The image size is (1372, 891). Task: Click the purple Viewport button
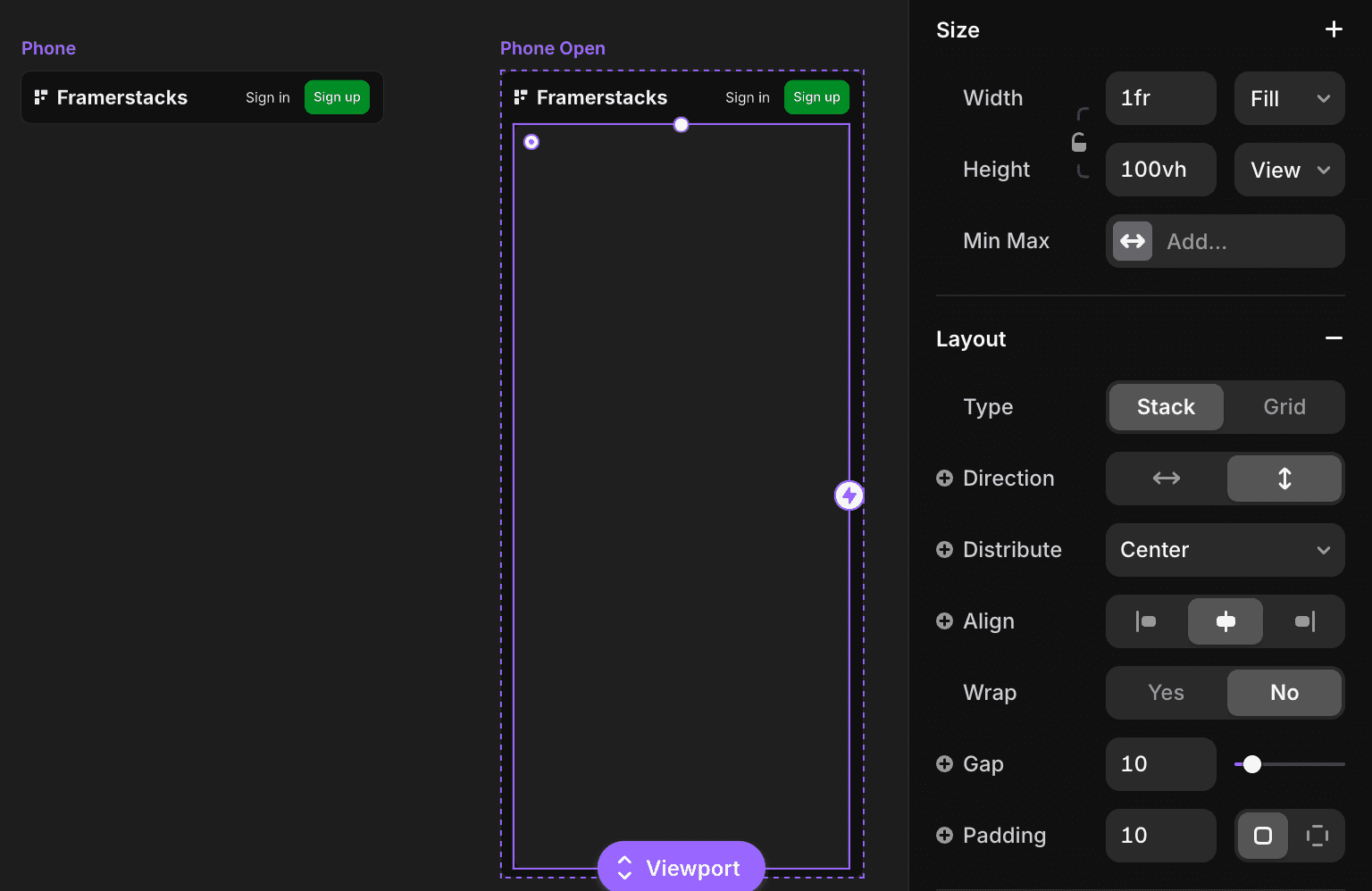(682, 867)
